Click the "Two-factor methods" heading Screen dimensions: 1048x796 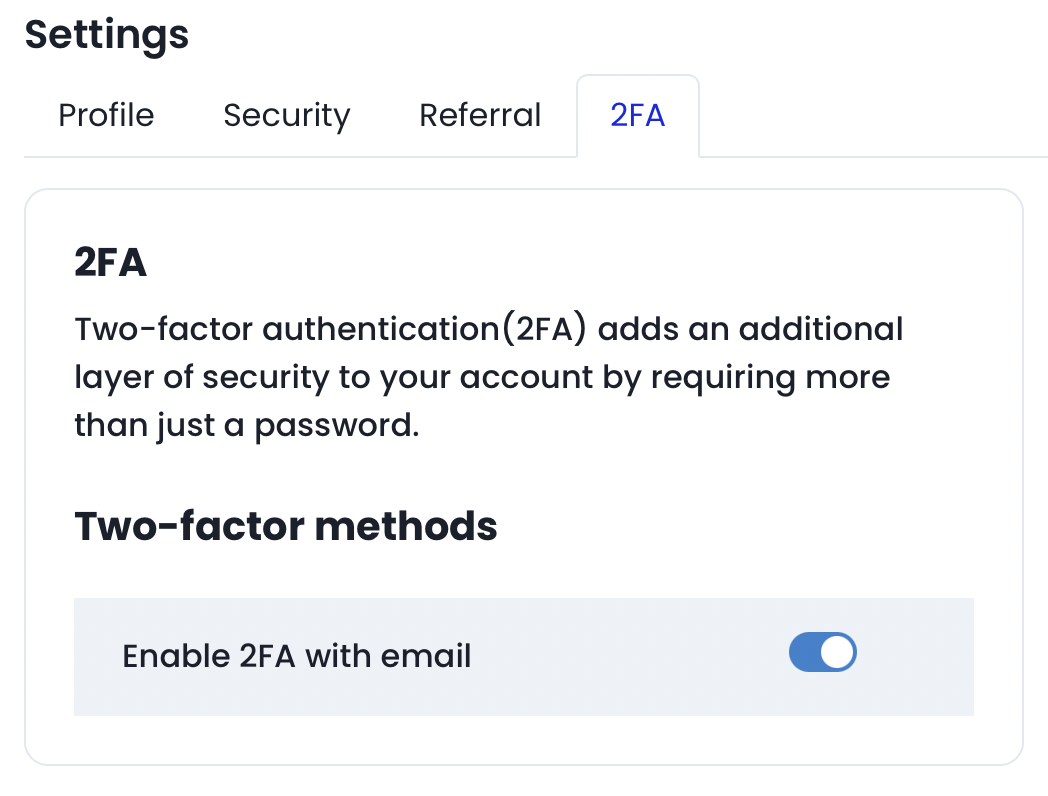[285, 525]
